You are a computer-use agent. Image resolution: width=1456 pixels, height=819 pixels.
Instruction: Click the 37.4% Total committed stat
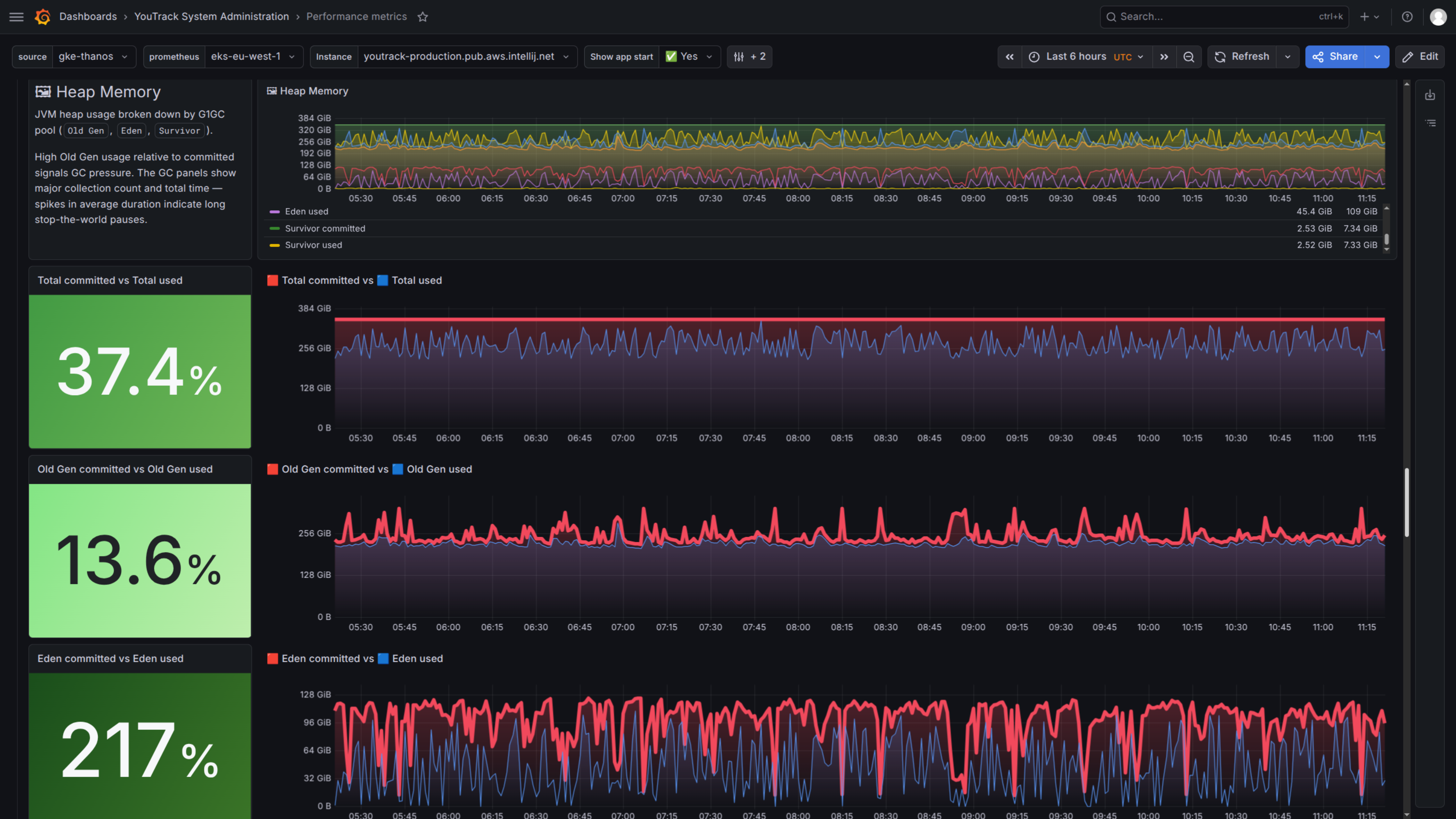pos(140,371)
